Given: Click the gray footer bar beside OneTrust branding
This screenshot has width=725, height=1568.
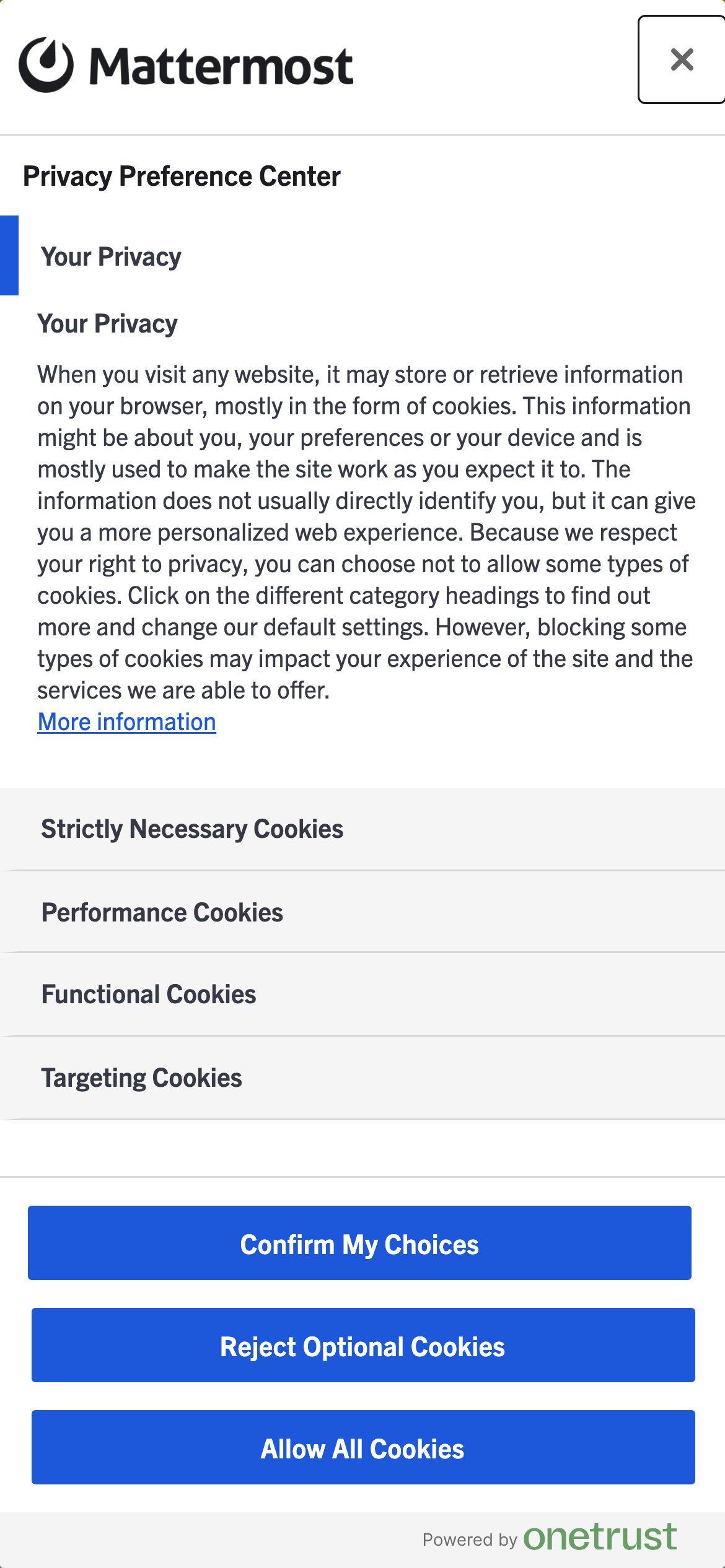Looking at the screenshot, I should pos(186,1540).
